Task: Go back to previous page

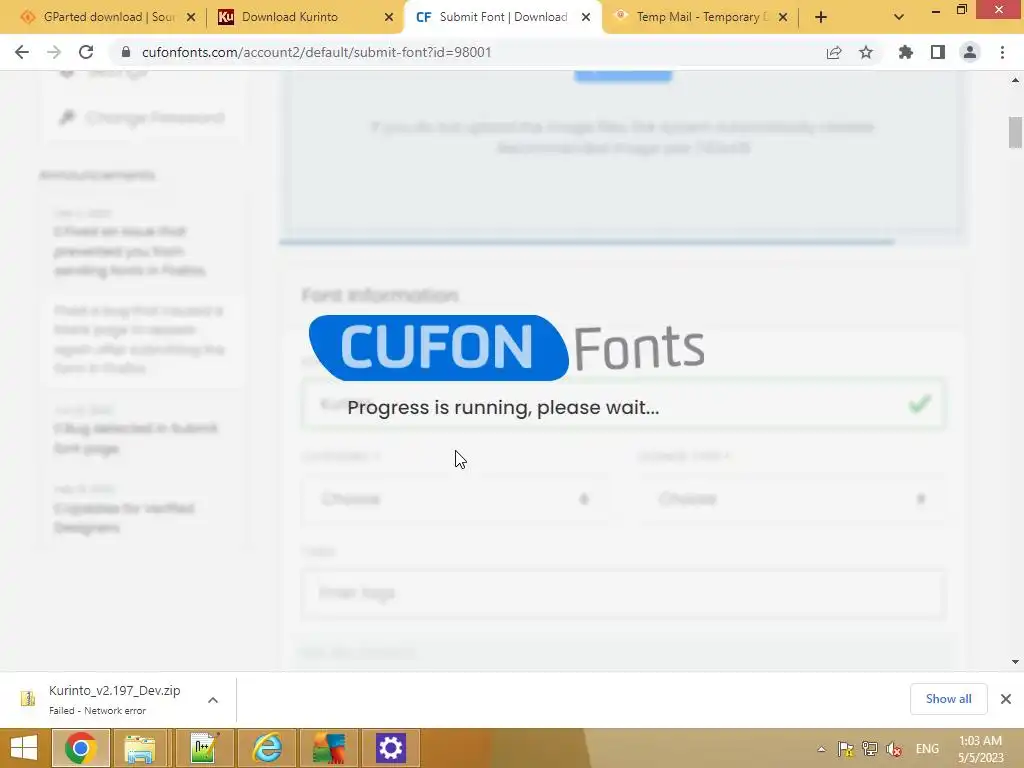Action: pyautogui.click(x=22, y=52)
